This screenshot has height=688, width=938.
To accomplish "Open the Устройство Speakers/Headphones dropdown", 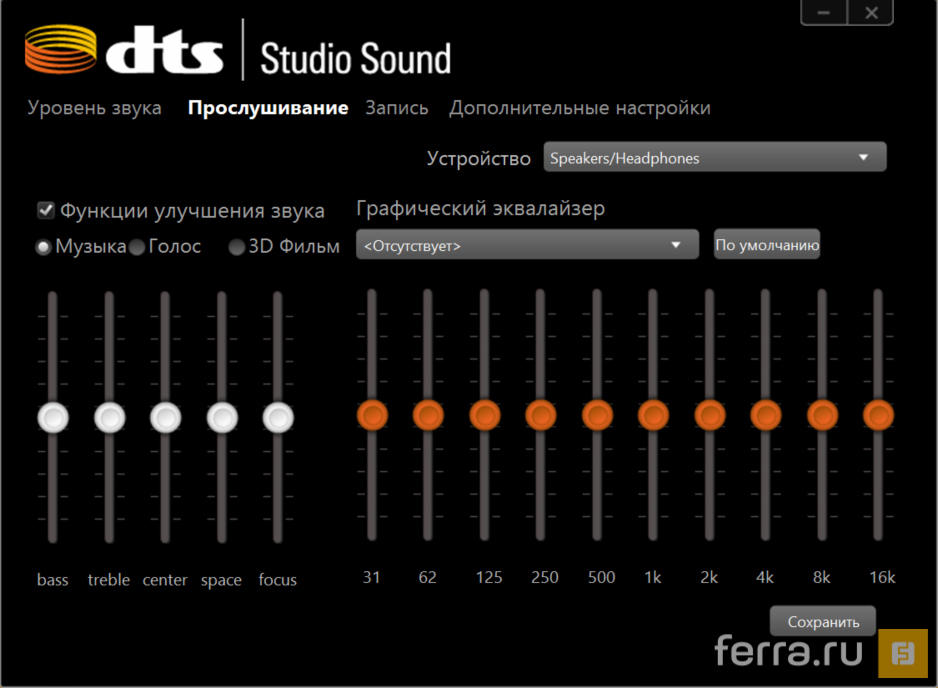I will point(715,157).
